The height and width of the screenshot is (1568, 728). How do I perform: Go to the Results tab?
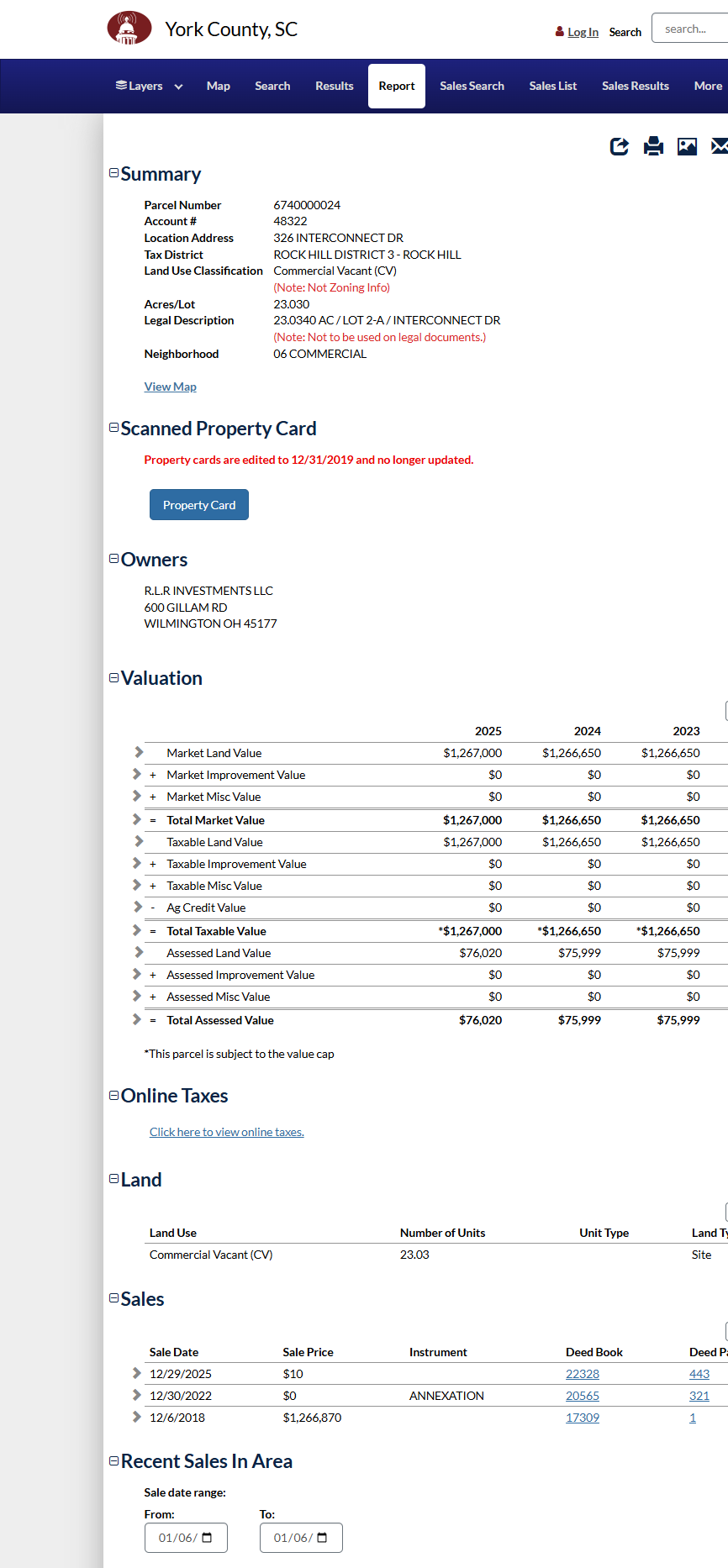click(334, 86)
